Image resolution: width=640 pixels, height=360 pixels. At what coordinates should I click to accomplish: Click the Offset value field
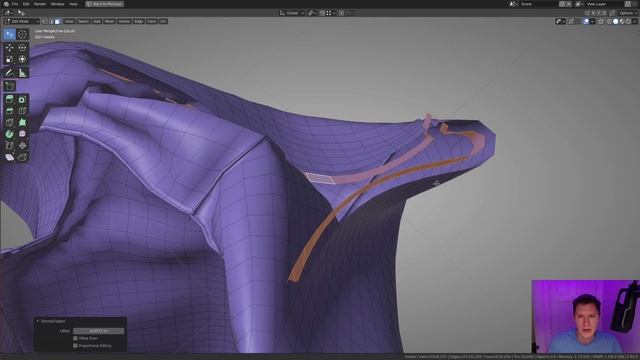[98, 331]
